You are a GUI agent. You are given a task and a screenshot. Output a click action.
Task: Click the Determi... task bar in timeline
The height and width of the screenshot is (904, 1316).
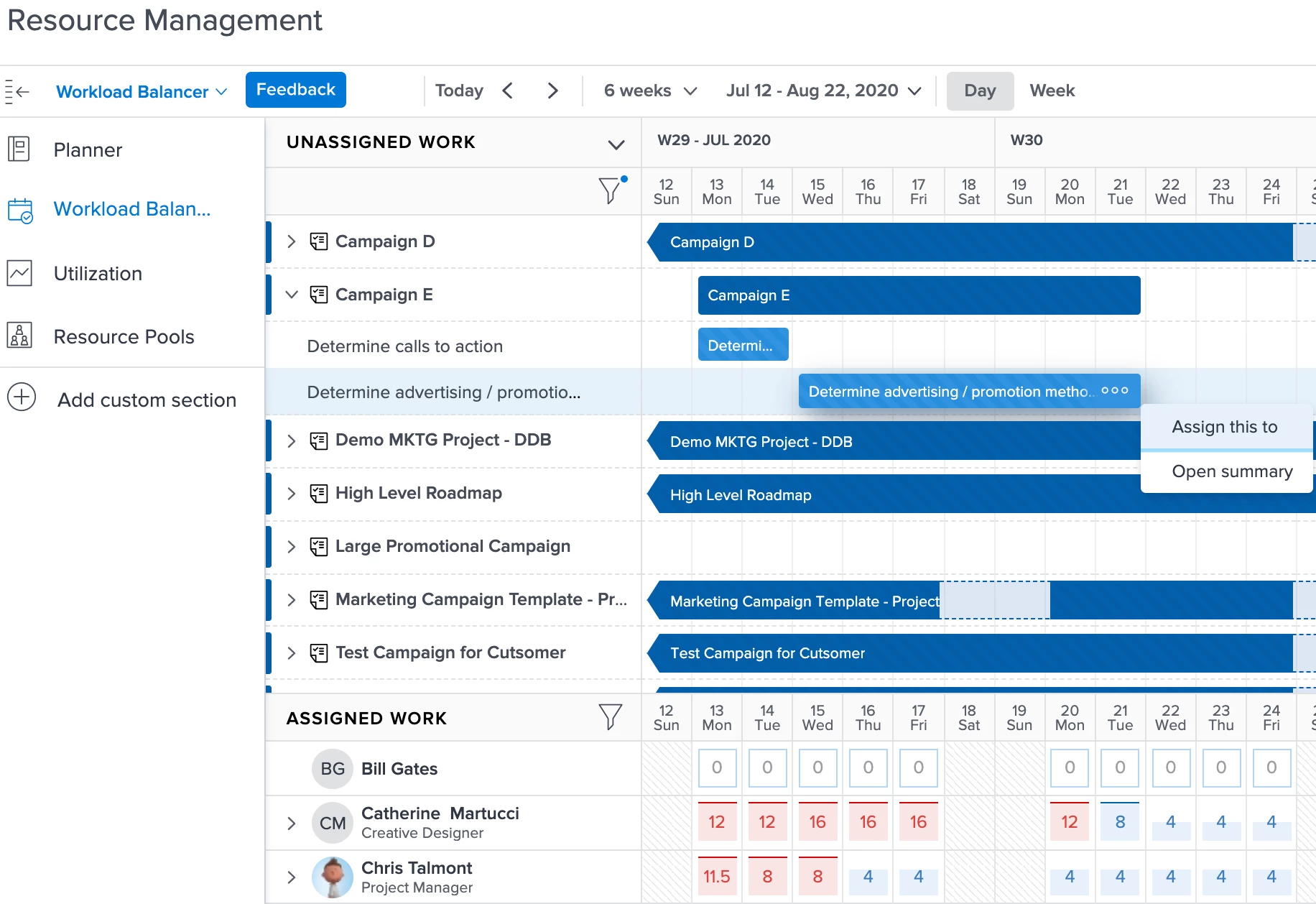click(743, 344)
